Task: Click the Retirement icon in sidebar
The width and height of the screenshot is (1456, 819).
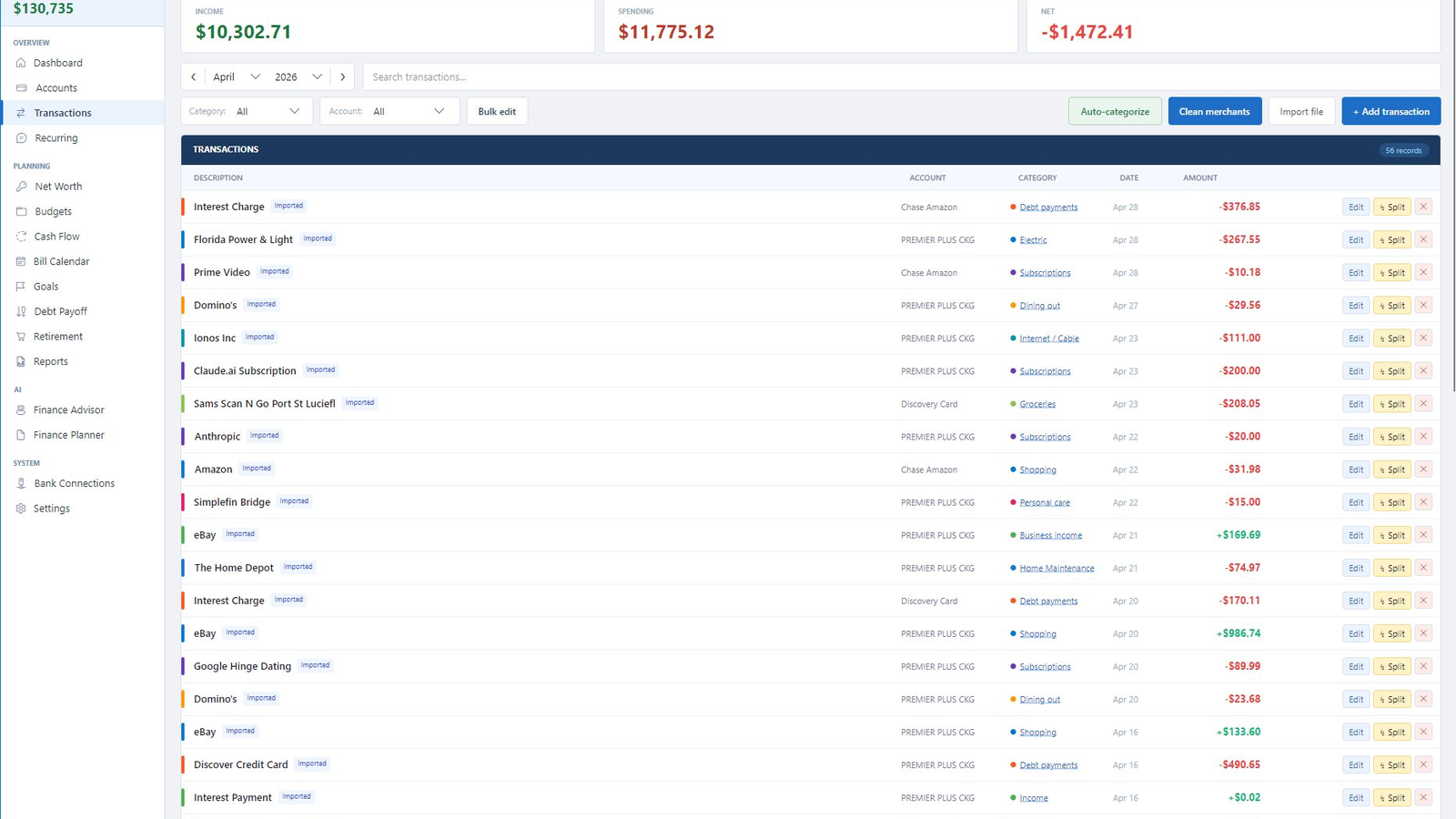Action: [x=21, y=337]
